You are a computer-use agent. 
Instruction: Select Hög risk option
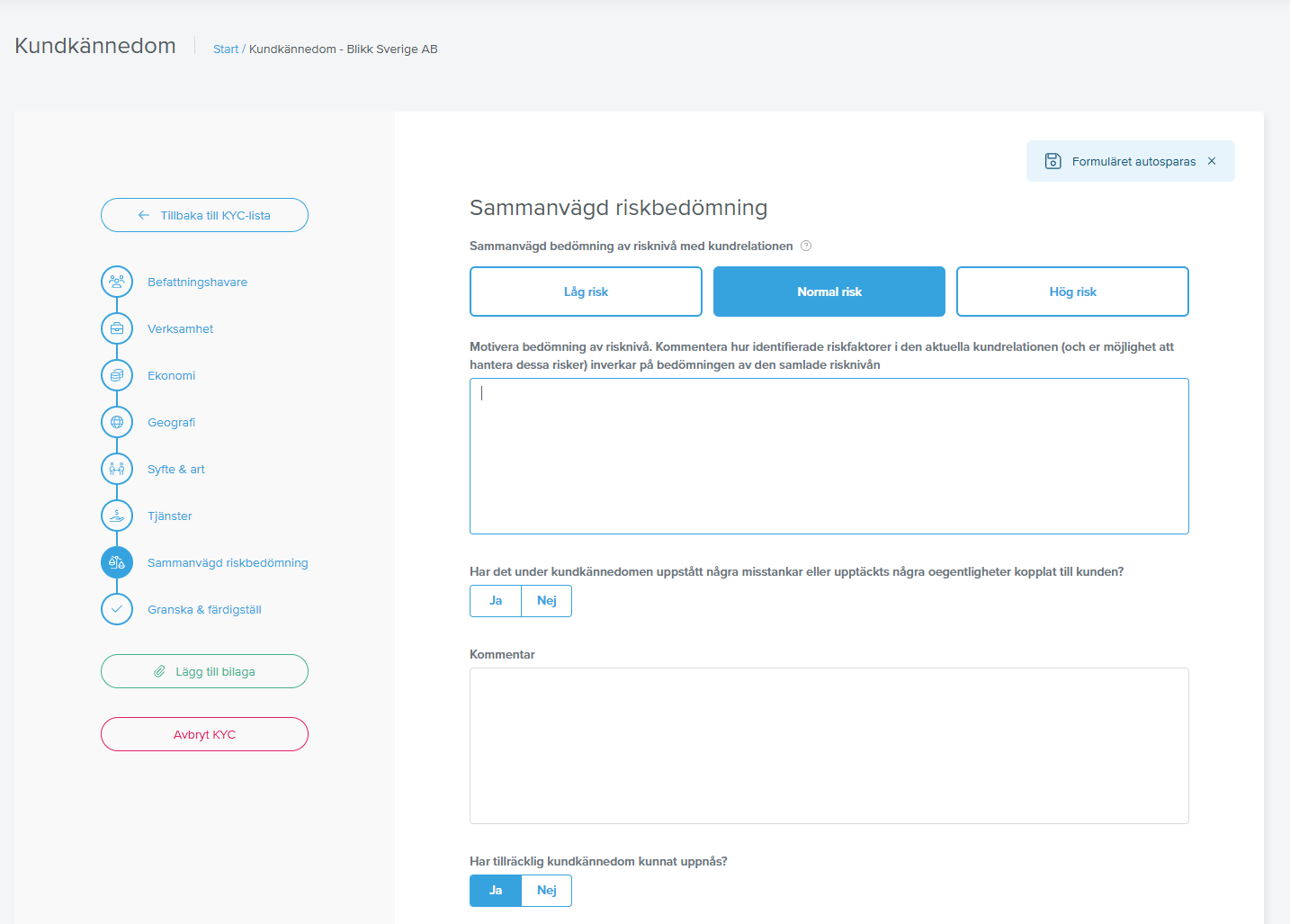click(1072, 292)
